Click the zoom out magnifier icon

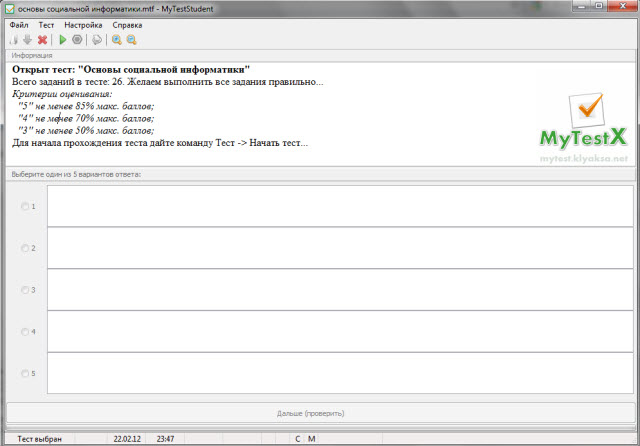click(x=131, y=40)
